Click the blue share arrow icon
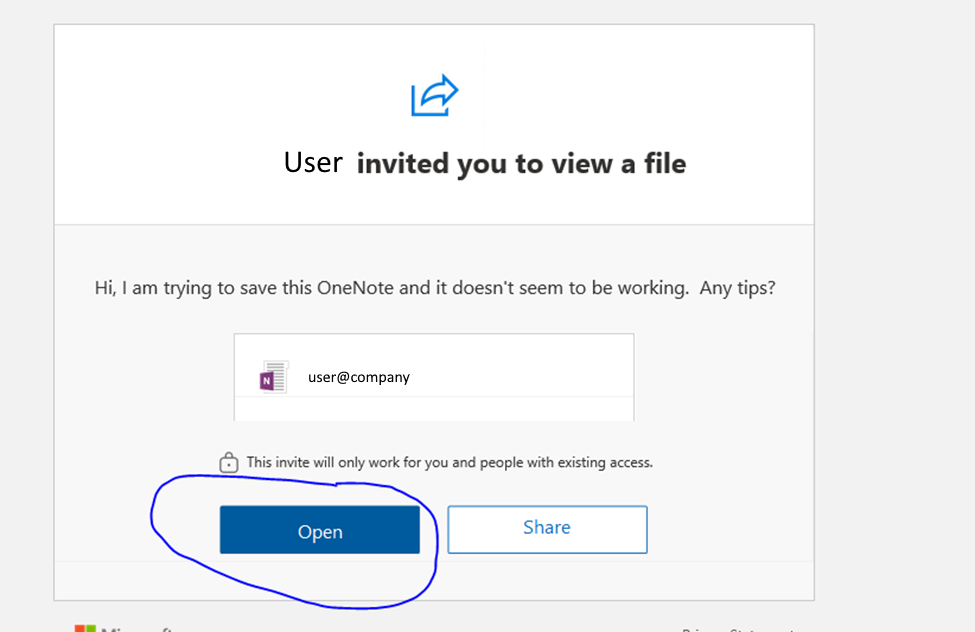The height and width of the screenshot is (632, 975). (435, 95)
